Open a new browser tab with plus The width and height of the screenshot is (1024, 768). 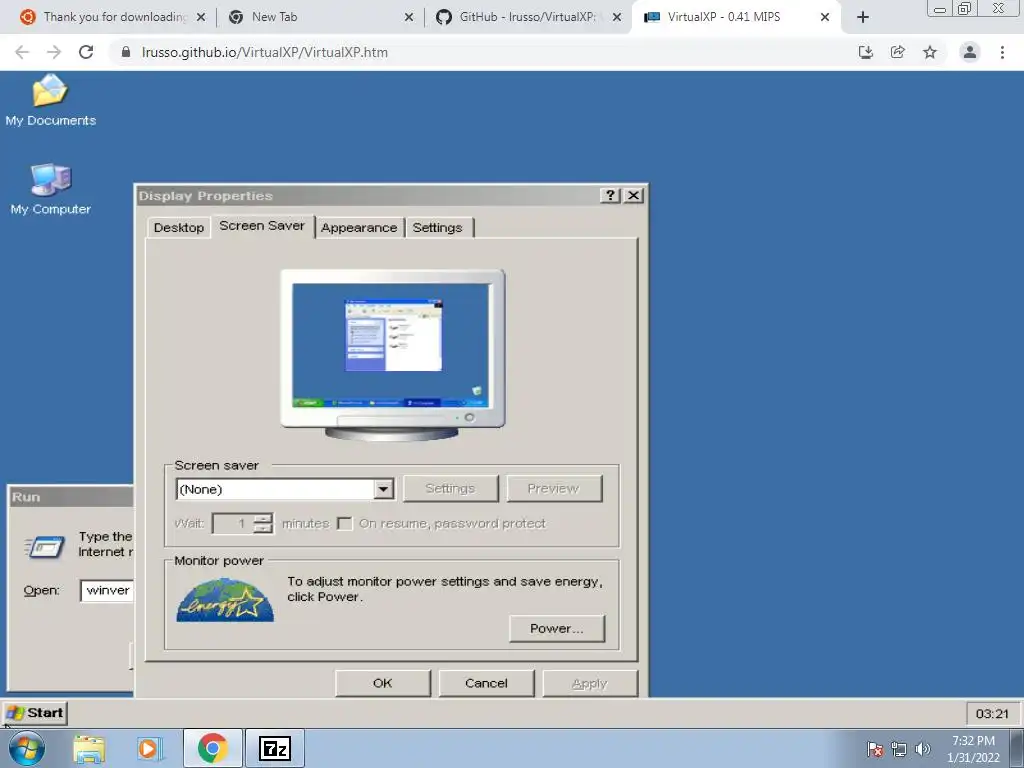pyautogui.click(x=863, y=17)
